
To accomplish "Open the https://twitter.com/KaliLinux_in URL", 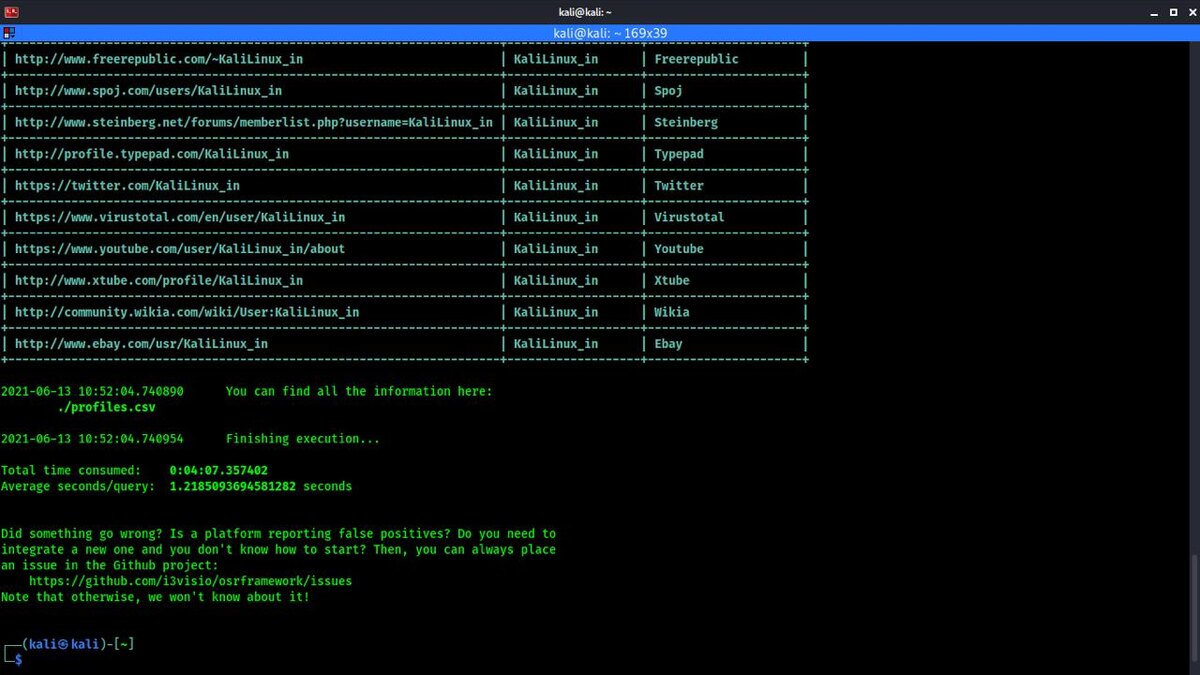I will (x=127, y=186).
